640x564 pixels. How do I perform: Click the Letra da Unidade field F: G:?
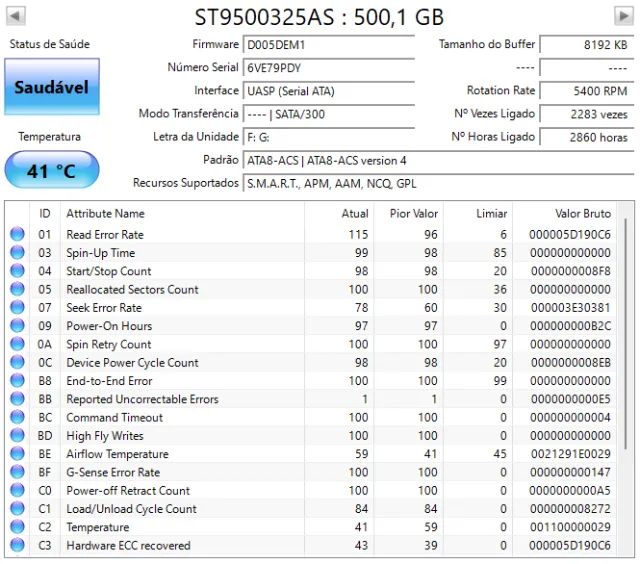point(329,137)
